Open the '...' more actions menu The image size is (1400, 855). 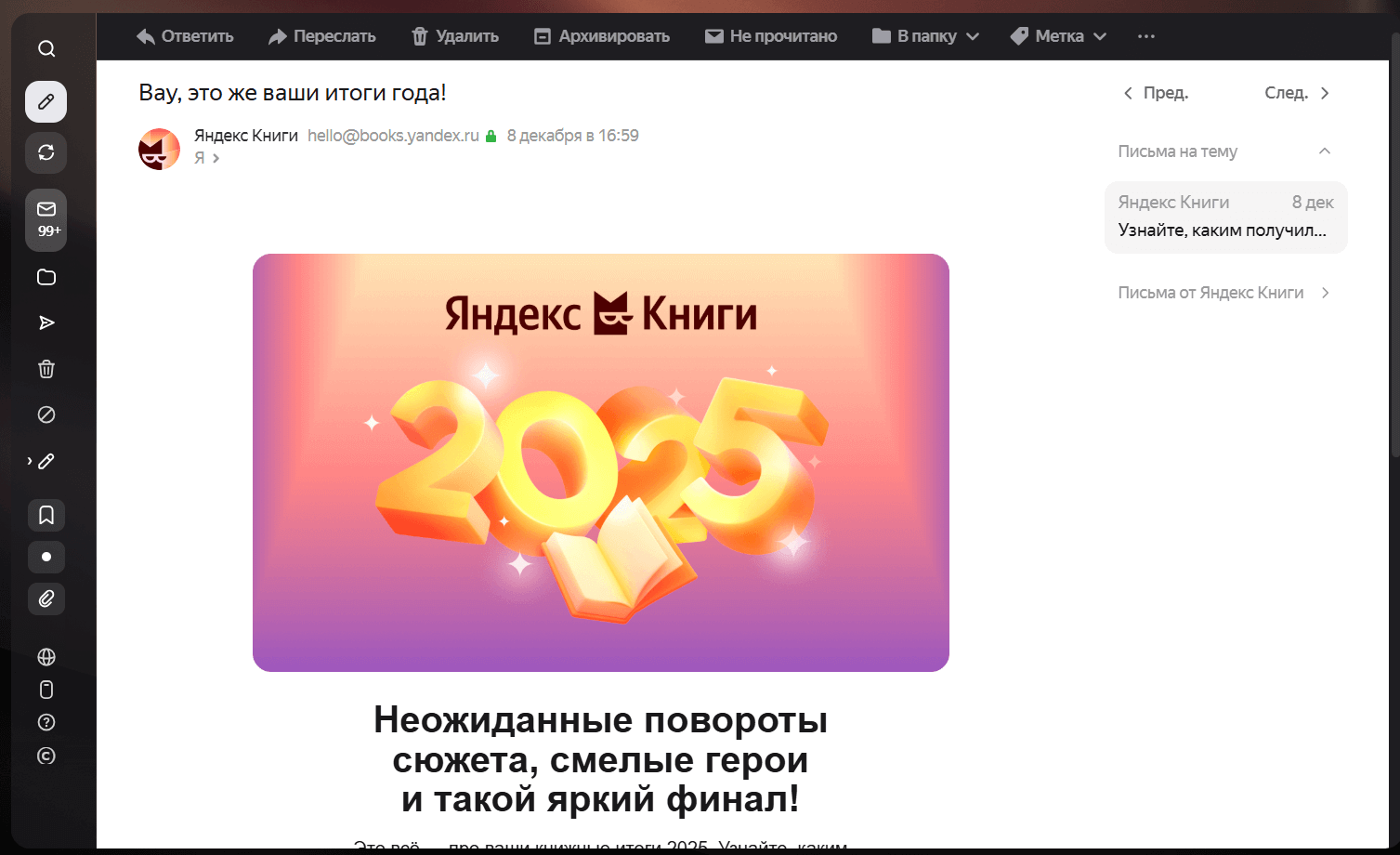tap(1145, 36)
